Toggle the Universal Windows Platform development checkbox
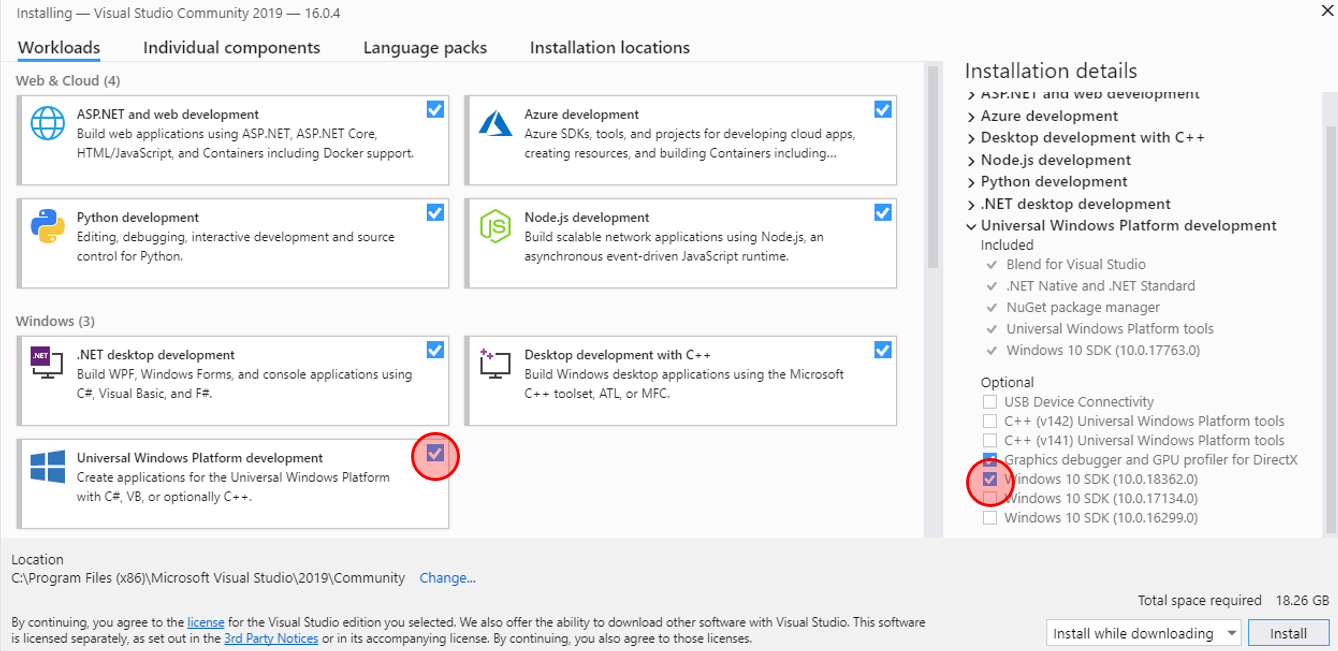 coord(435,453)
